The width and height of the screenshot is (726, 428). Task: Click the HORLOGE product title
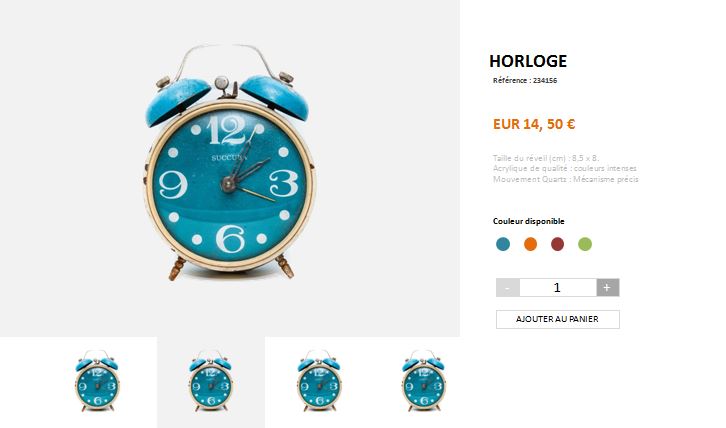tap(528, 61)
